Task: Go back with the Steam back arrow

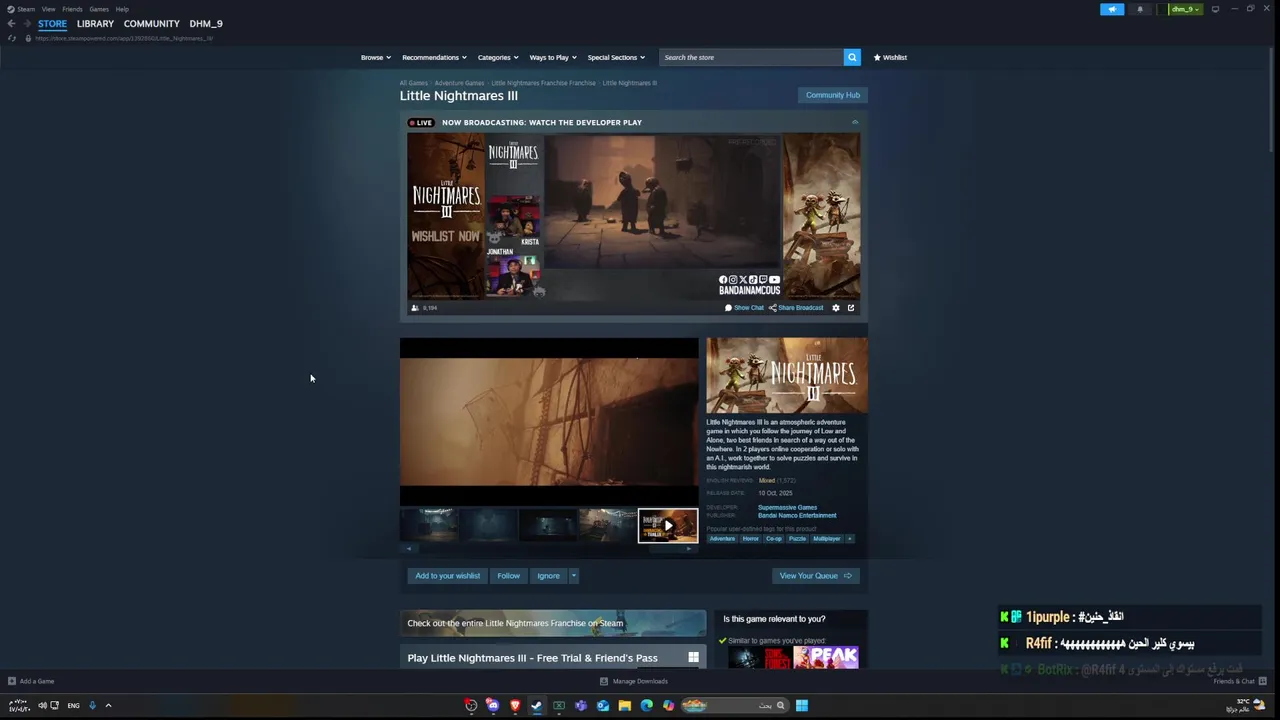Action: 11,23
